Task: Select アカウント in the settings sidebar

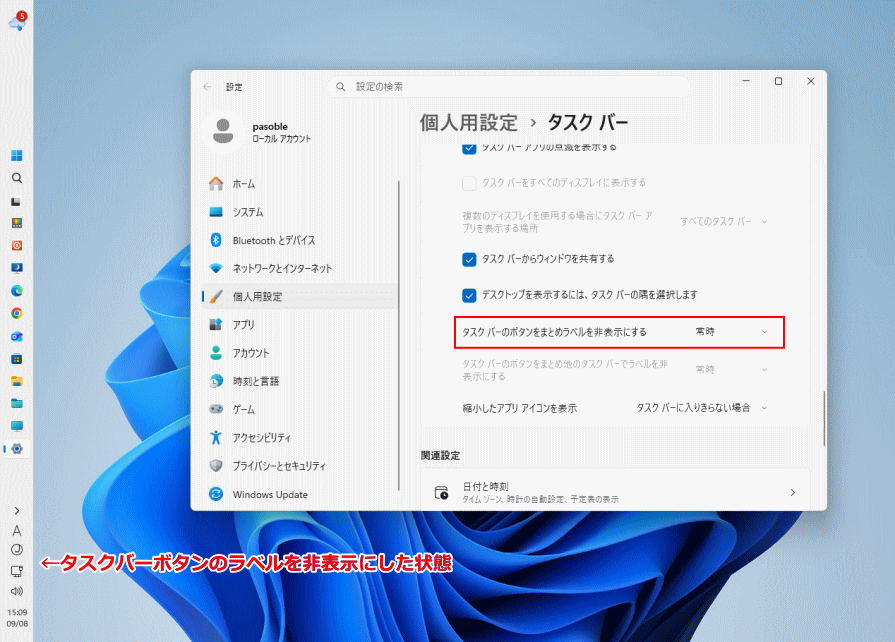Action: 299,353
